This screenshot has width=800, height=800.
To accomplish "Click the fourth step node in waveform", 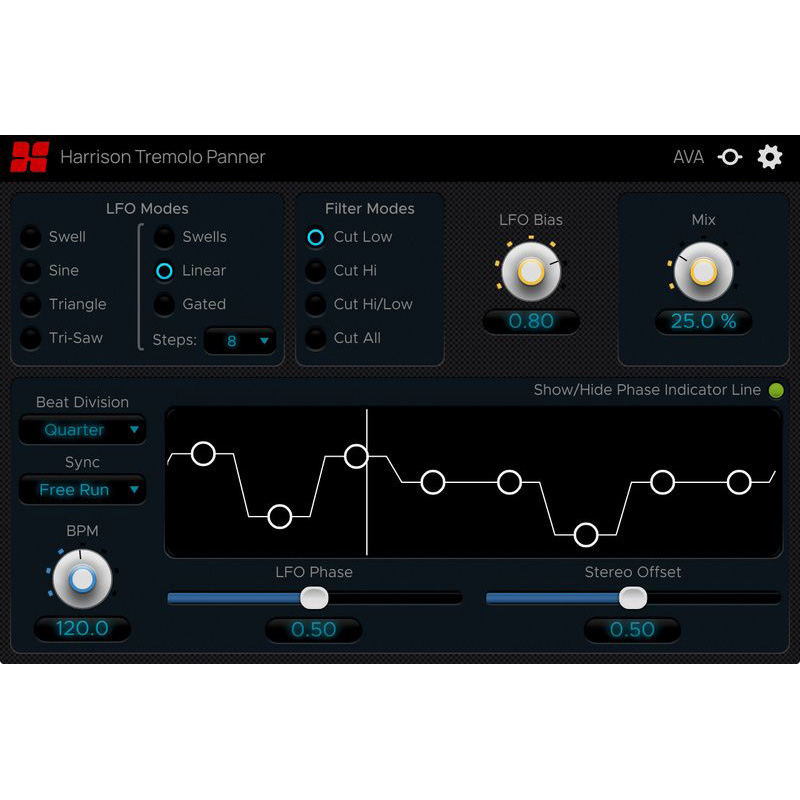I will tap(433, 482).
